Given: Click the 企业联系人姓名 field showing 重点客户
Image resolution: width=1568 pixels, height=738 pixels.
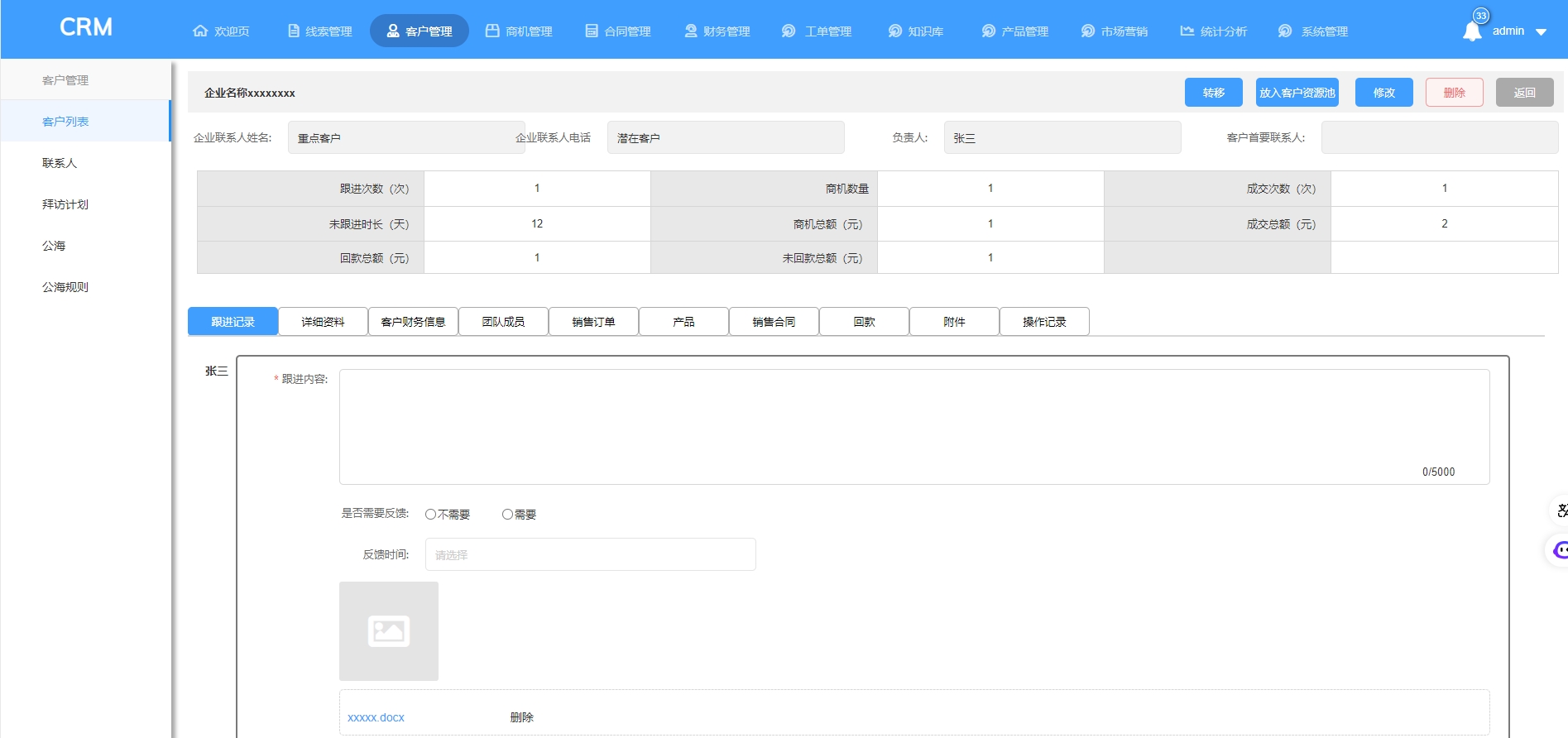Looking at the screenshot, I should point(406,137).
